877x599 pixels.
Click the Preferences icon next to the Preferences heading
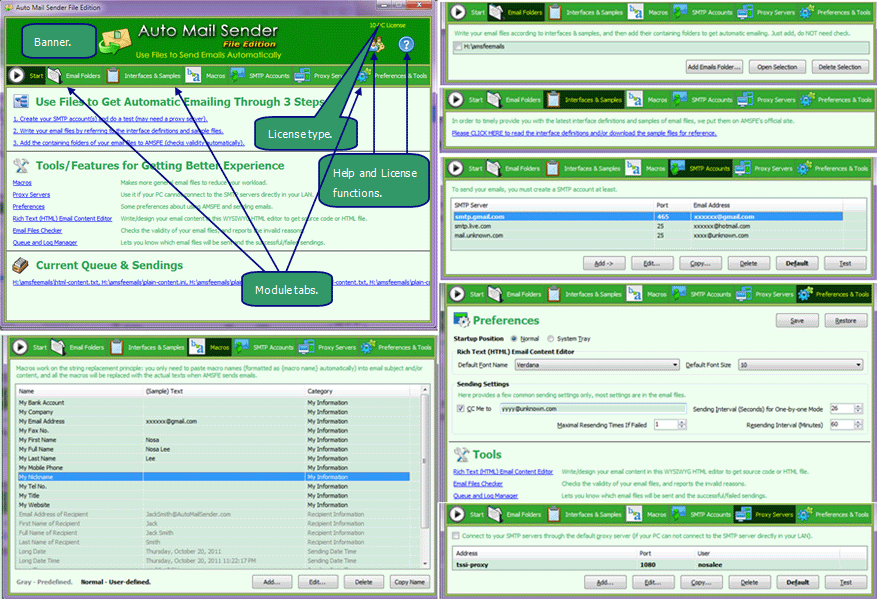[x=461, y=320]
